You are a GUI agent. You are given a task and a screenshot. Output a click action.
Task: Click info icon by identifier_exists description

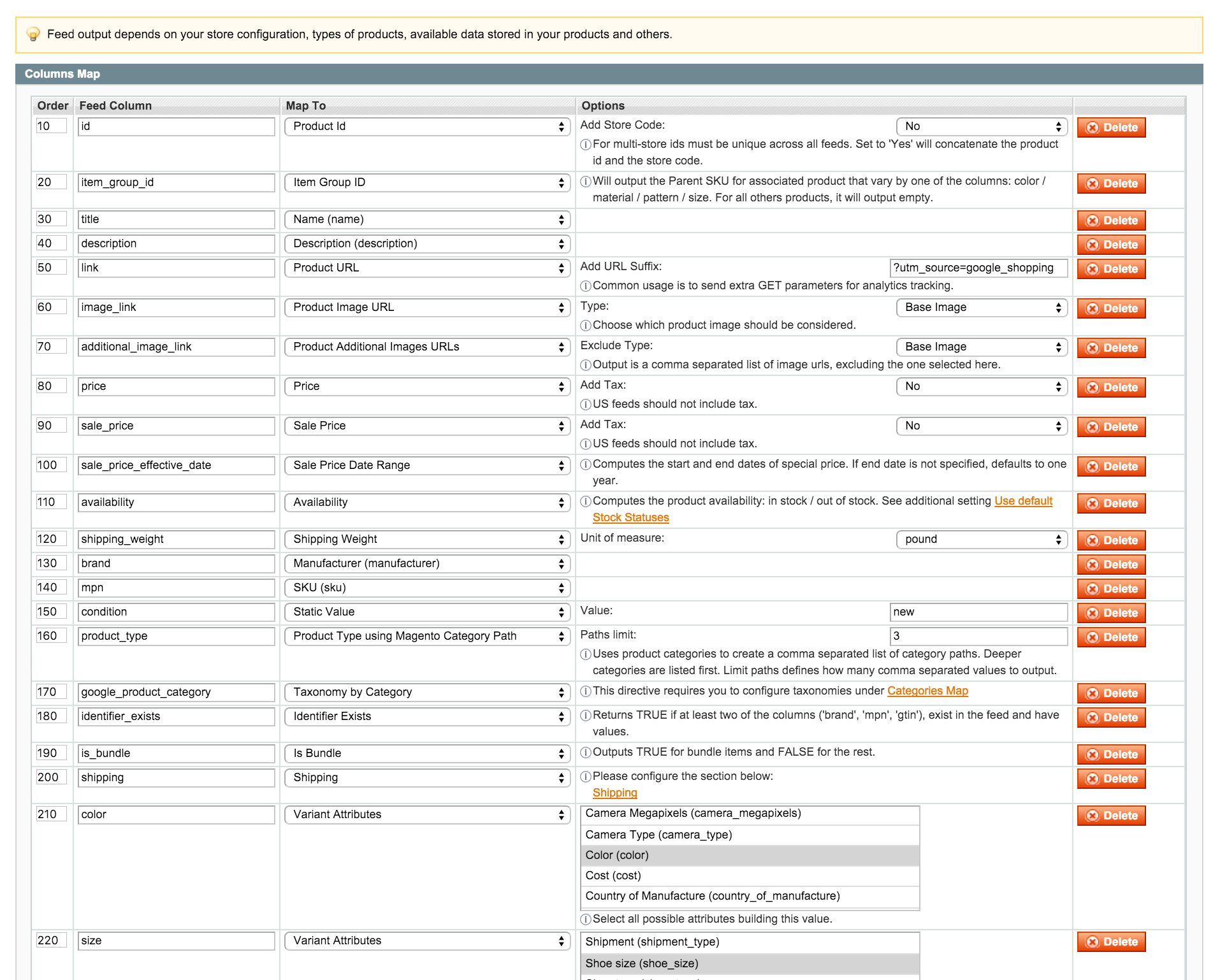click(585, 716)
